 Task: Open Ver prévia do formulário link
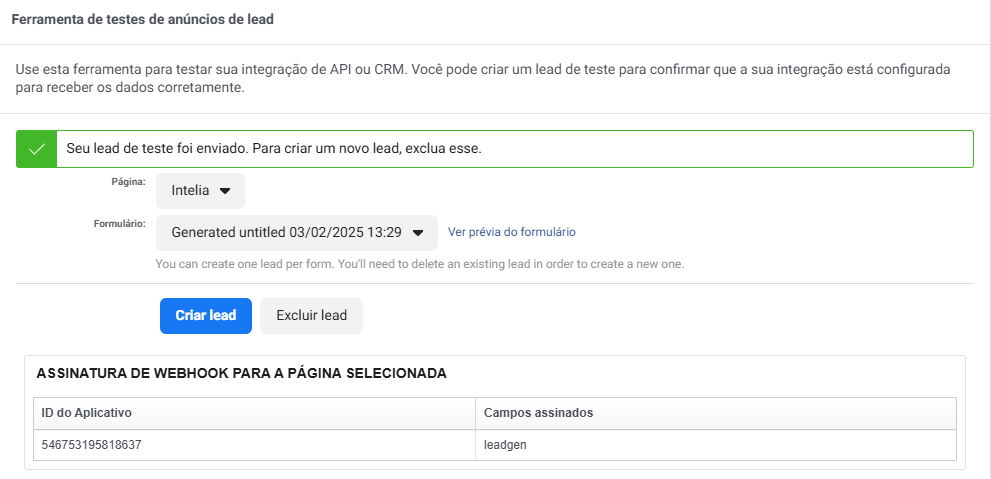coord(512,232)
